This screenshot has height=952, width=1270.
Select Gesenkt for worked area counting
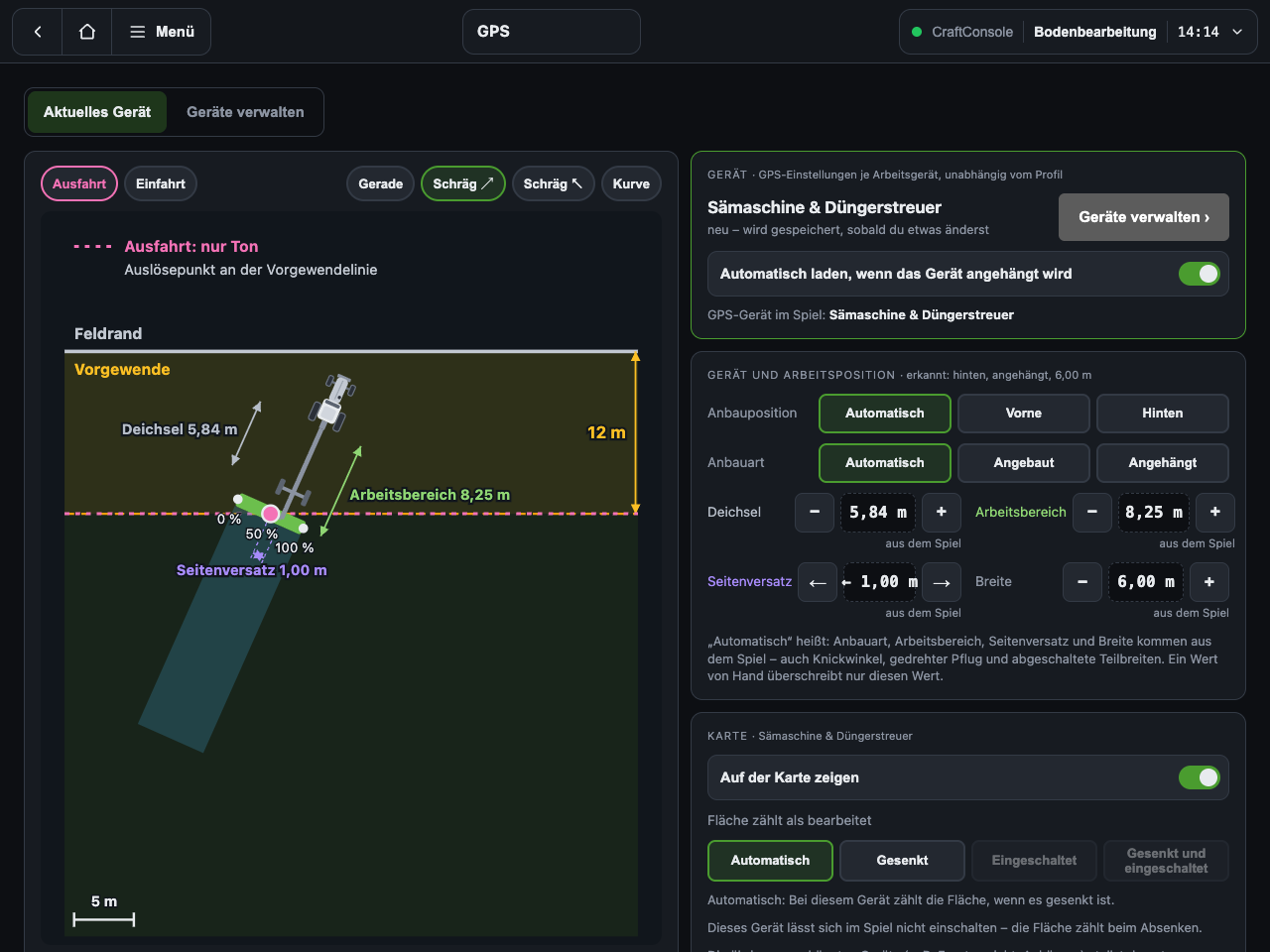coord(902,861)
